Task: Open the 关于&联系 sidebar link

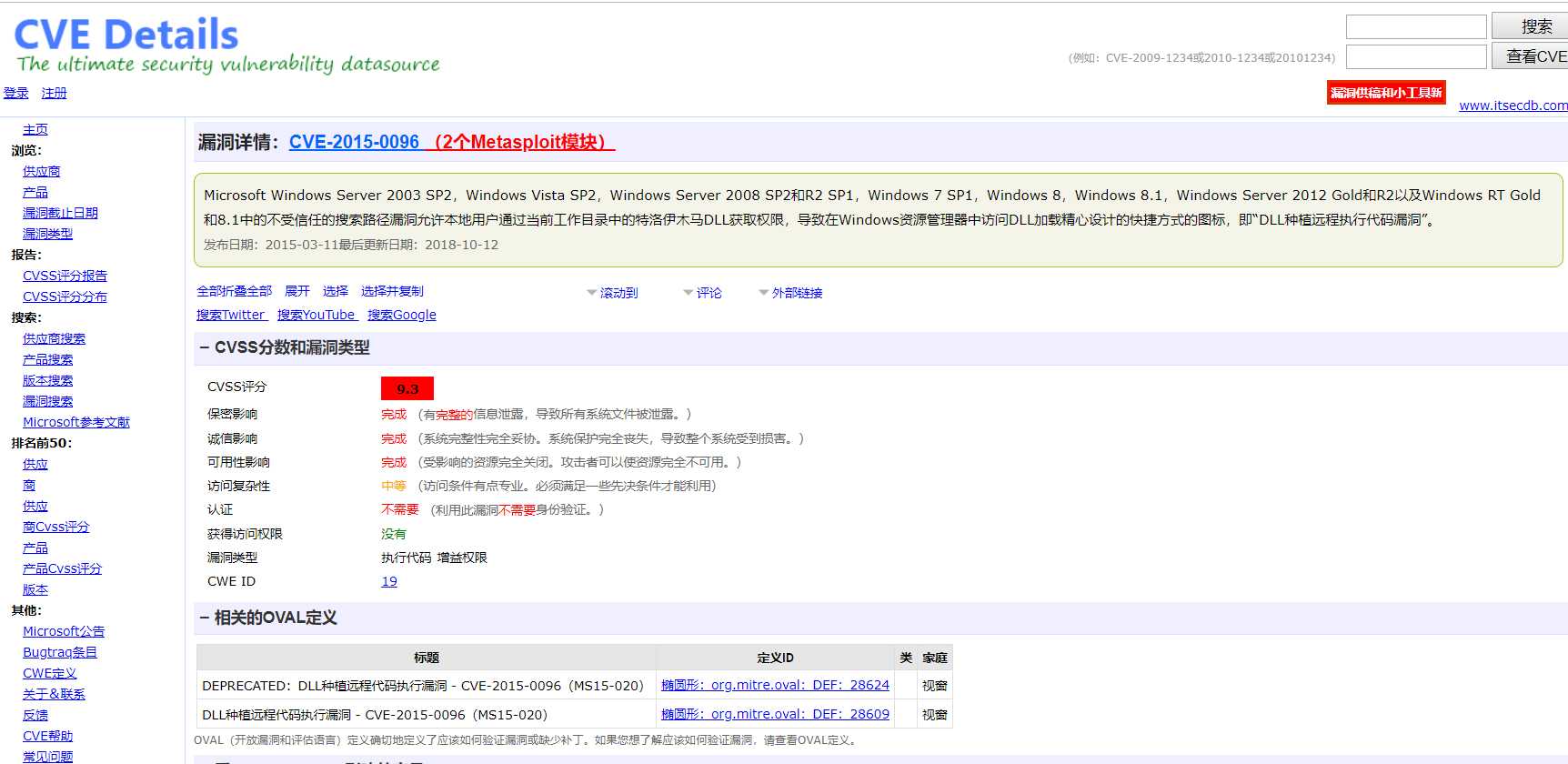Action: [x=54, y=694]
